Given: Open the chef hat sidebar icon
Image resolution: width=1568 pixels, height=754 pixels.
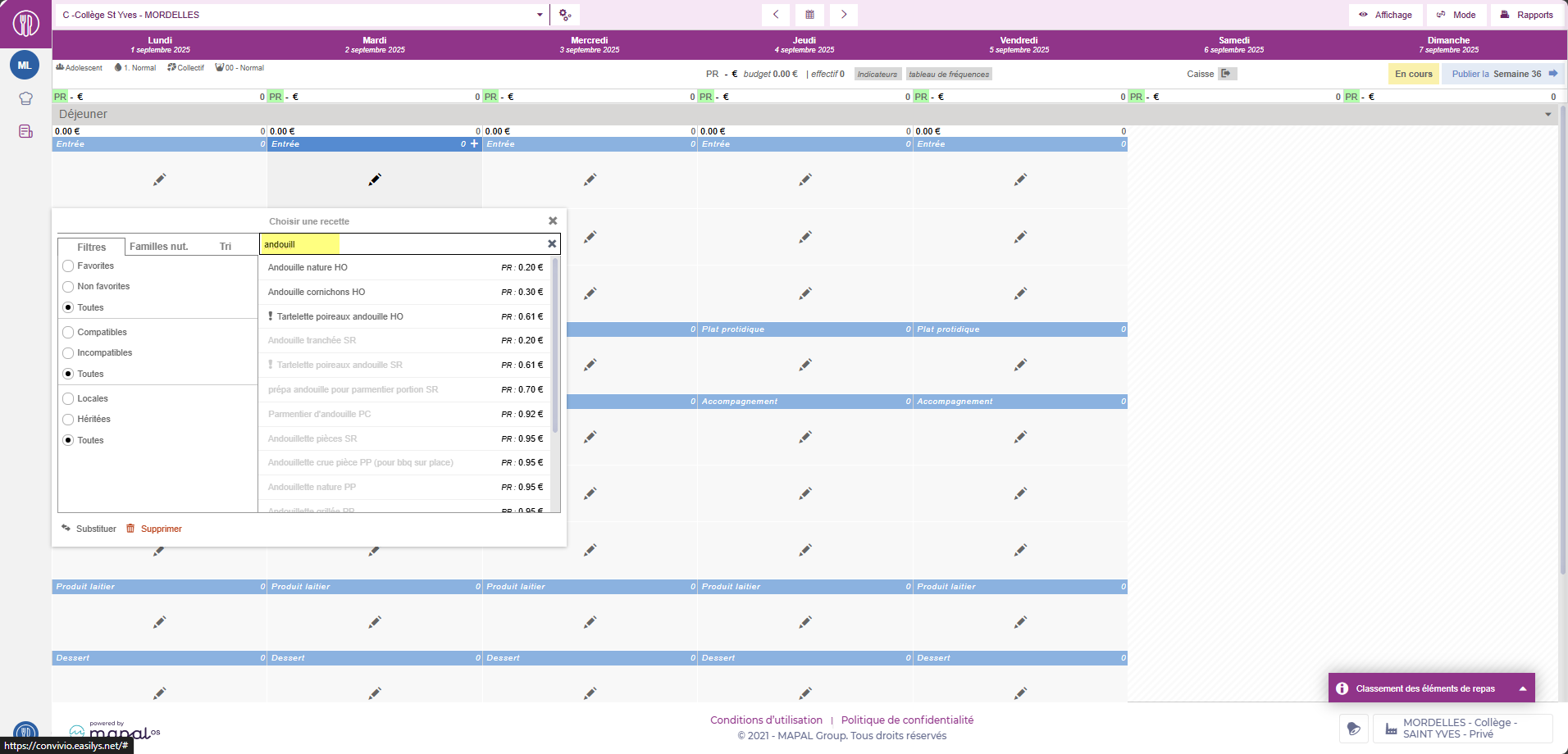Looking at the screenshot, I should [x=25, y=98].
